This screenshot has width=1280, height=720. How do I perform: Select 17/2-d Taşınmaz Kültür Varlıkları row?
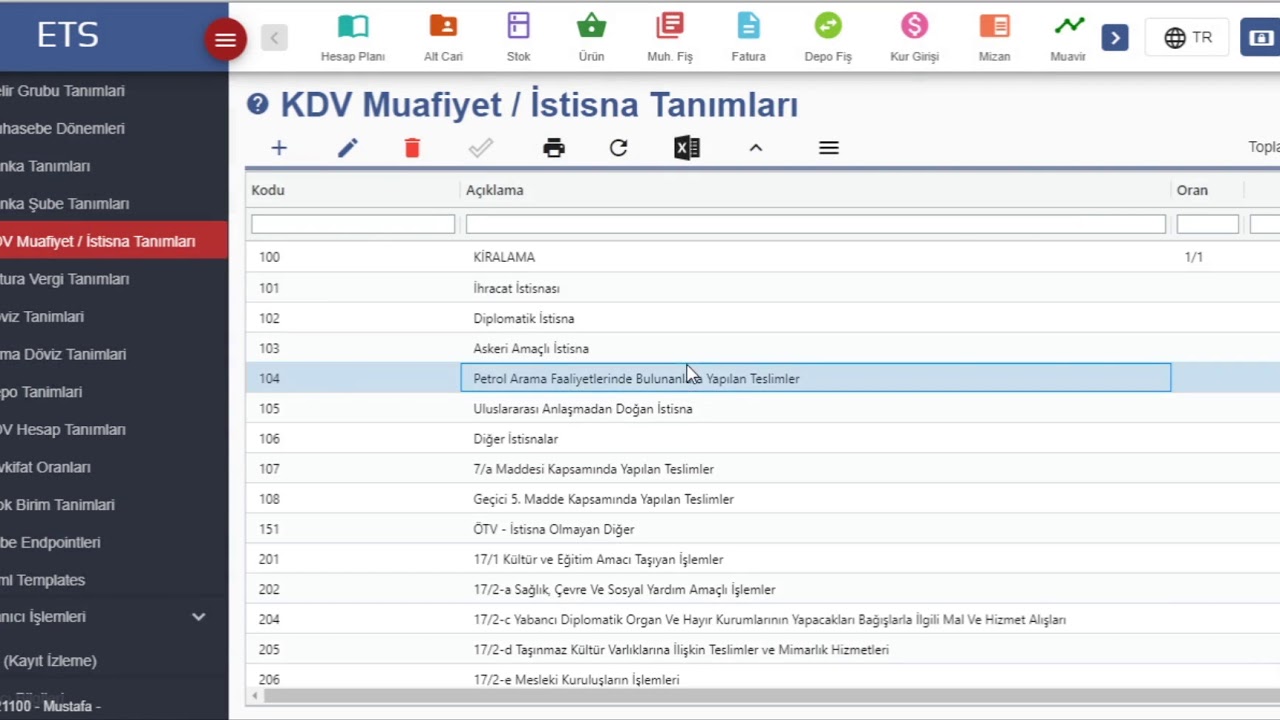[x=762, y=649]
